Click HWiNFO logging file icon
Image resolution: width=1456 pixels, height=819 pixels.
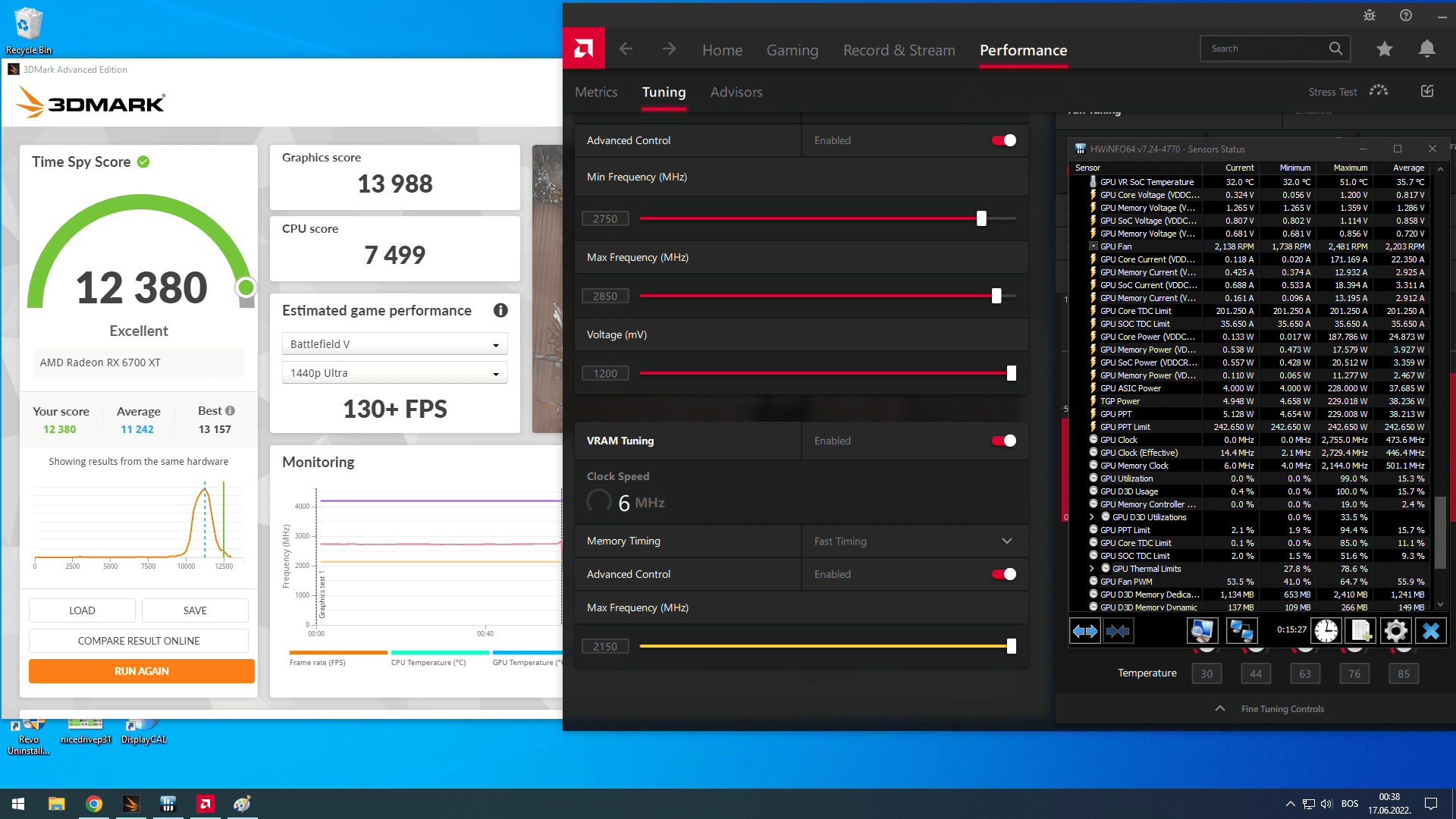pos(1361,631)
